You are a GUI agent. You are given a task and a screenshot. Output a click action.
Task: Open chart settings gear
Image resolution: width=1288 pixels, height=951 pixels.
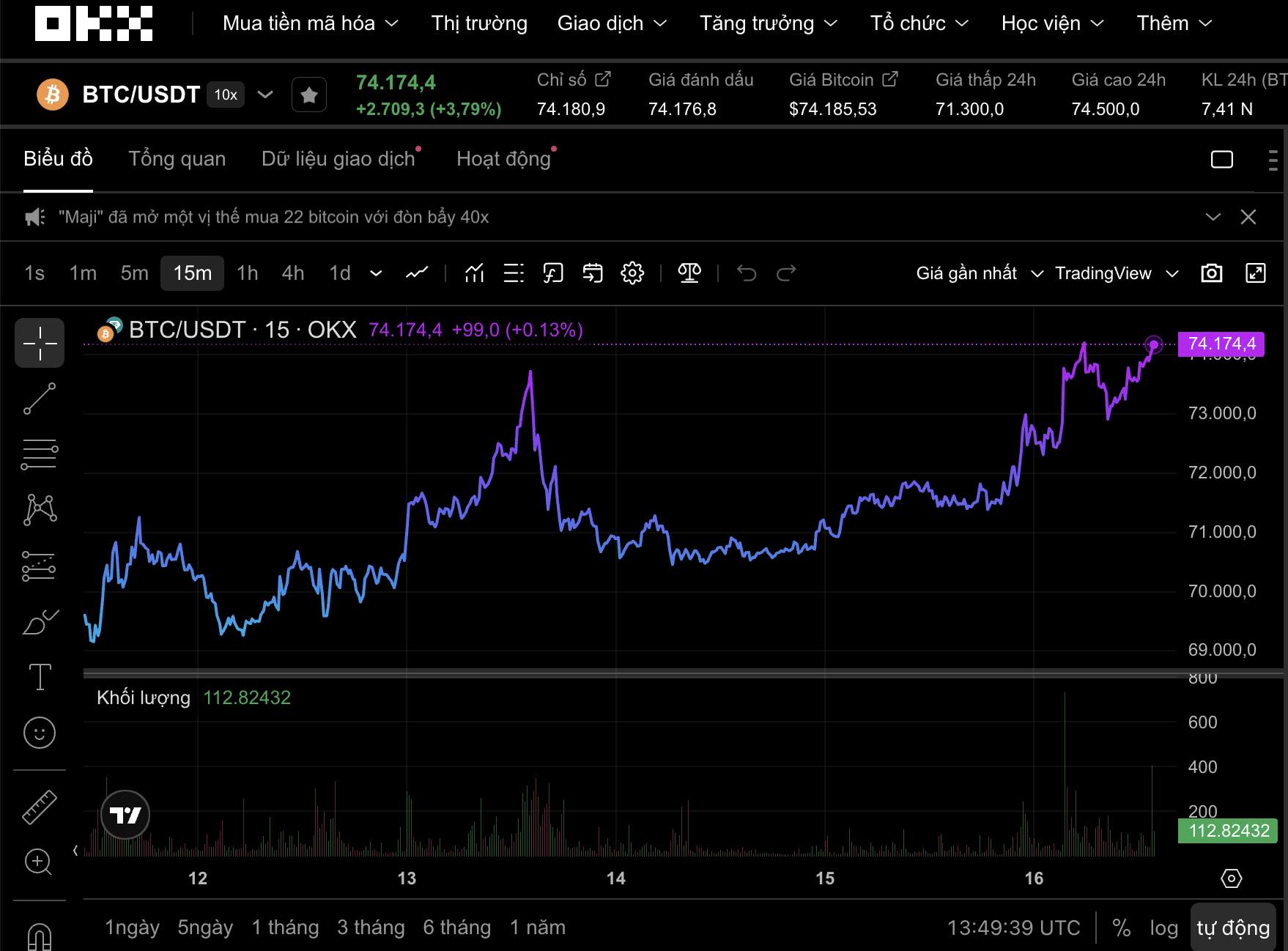632,273
